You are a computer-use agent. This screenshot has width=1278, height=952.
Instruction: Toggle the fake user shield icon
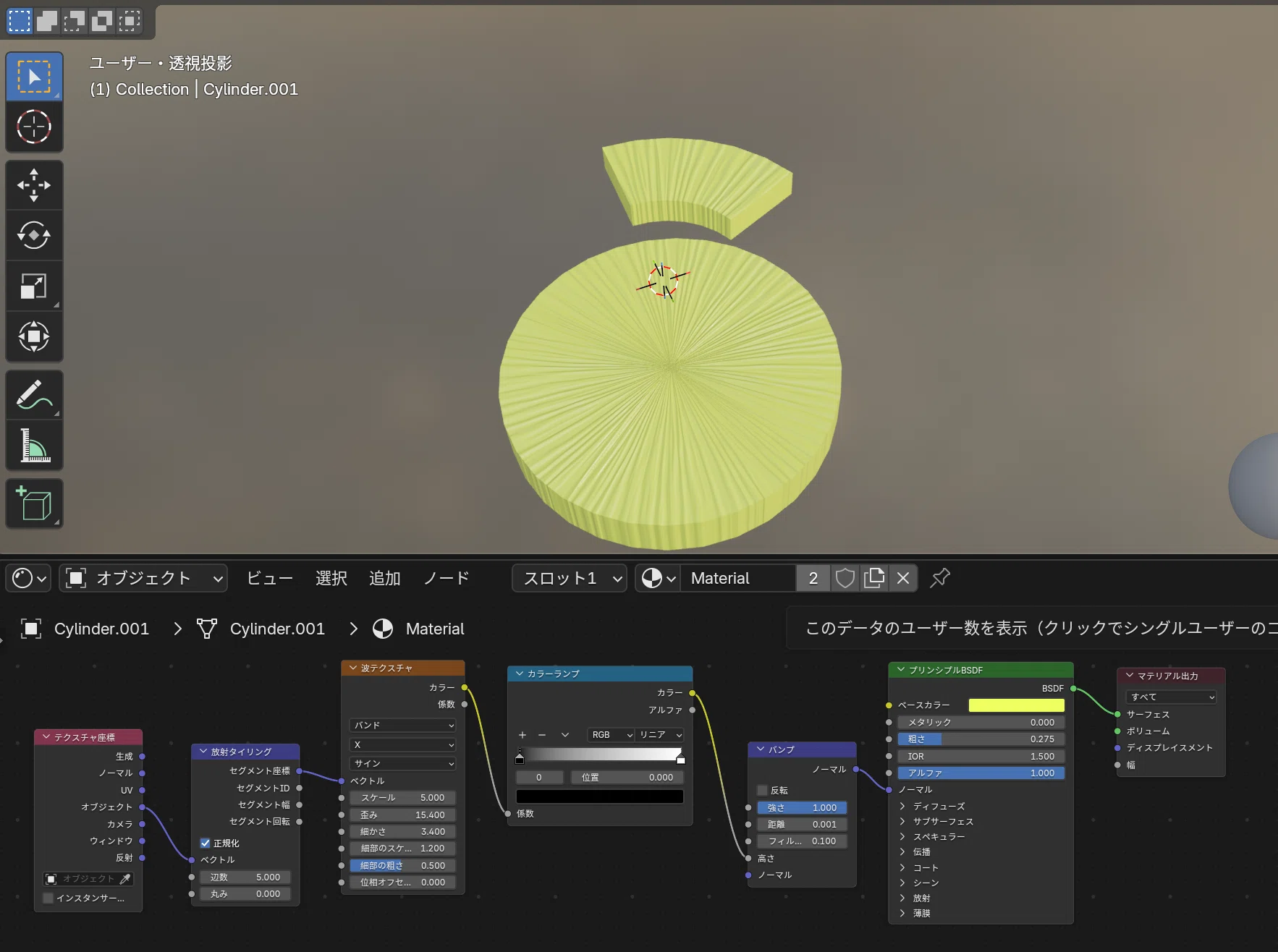coord(845,578)
